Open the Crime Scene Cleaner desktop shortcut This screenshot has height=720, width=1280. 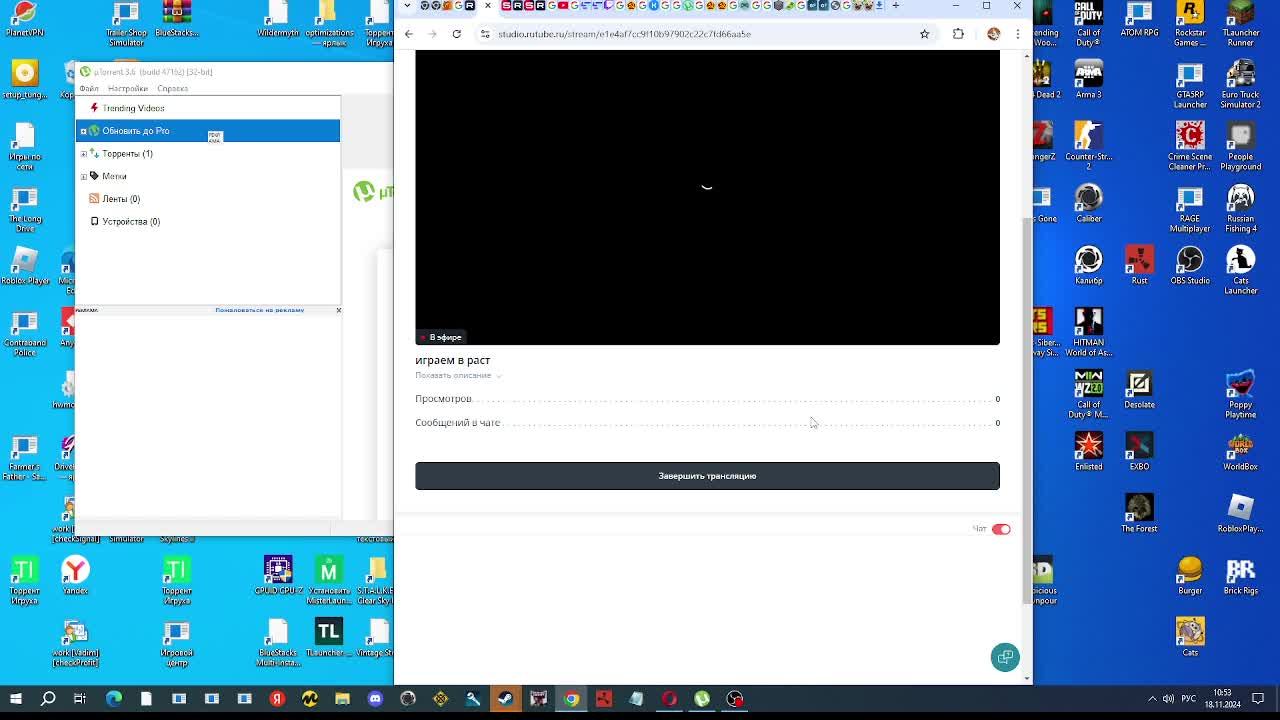(1190, 145)
